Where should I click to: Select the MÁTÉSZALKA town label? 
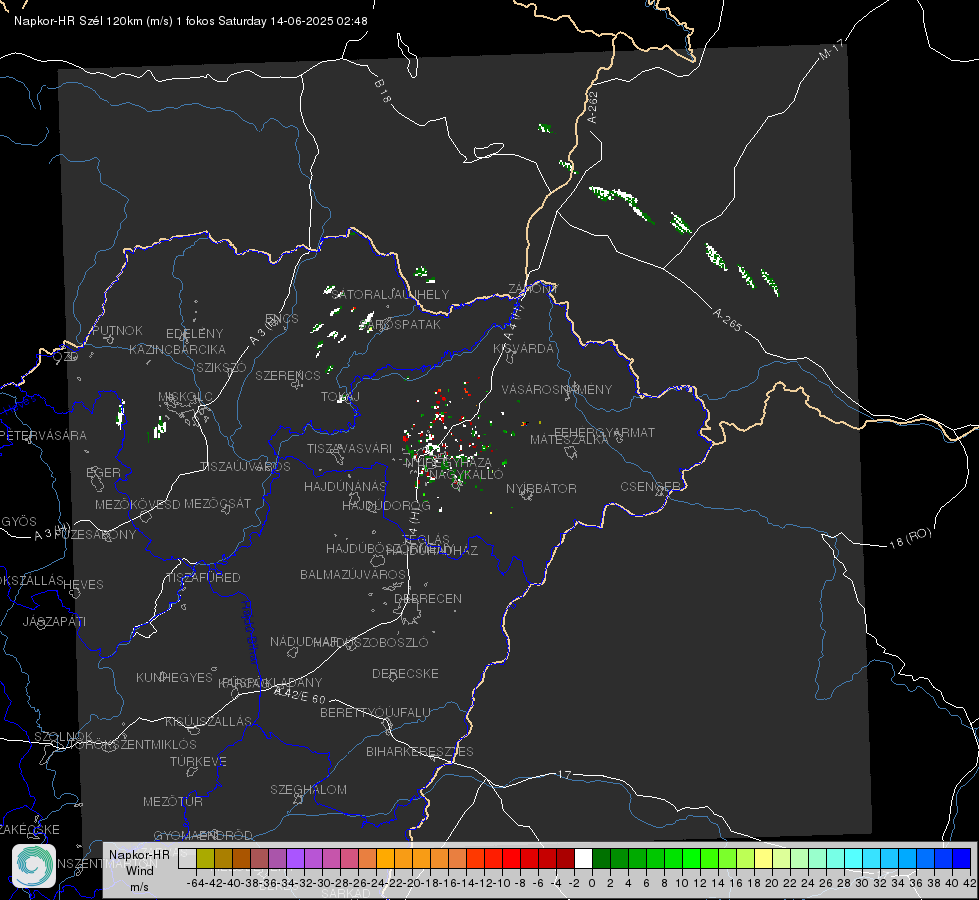[569, 440]
